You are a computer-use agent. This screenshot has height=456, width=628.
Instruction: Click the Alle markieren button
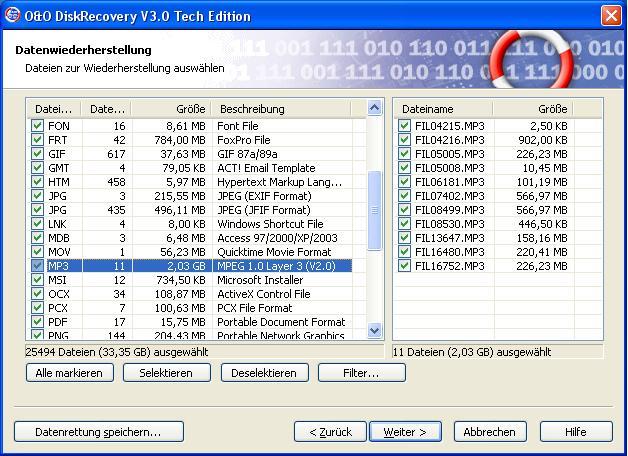70,373
